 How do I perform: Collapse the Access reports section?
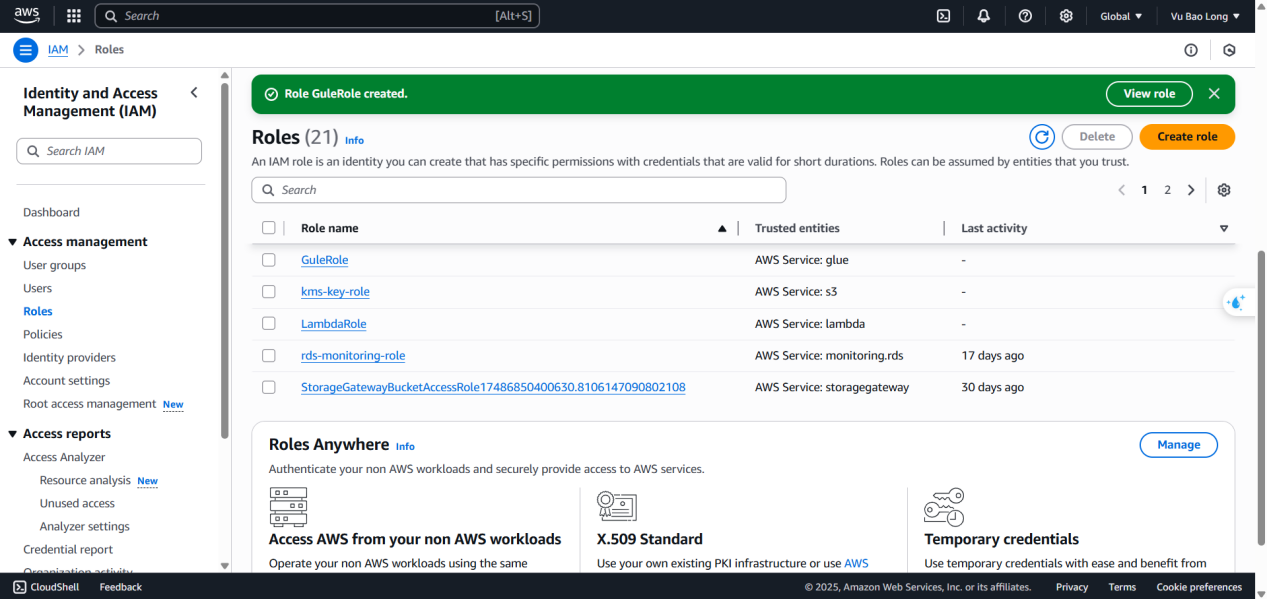pyautogui.click(x=13, y=434)
